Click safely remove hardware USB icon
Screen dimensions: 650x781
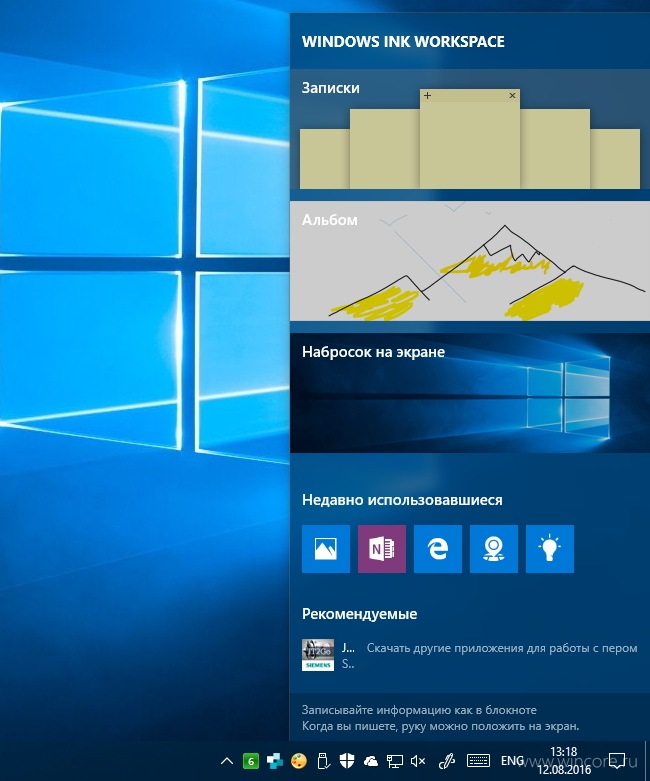click(323, 761)
